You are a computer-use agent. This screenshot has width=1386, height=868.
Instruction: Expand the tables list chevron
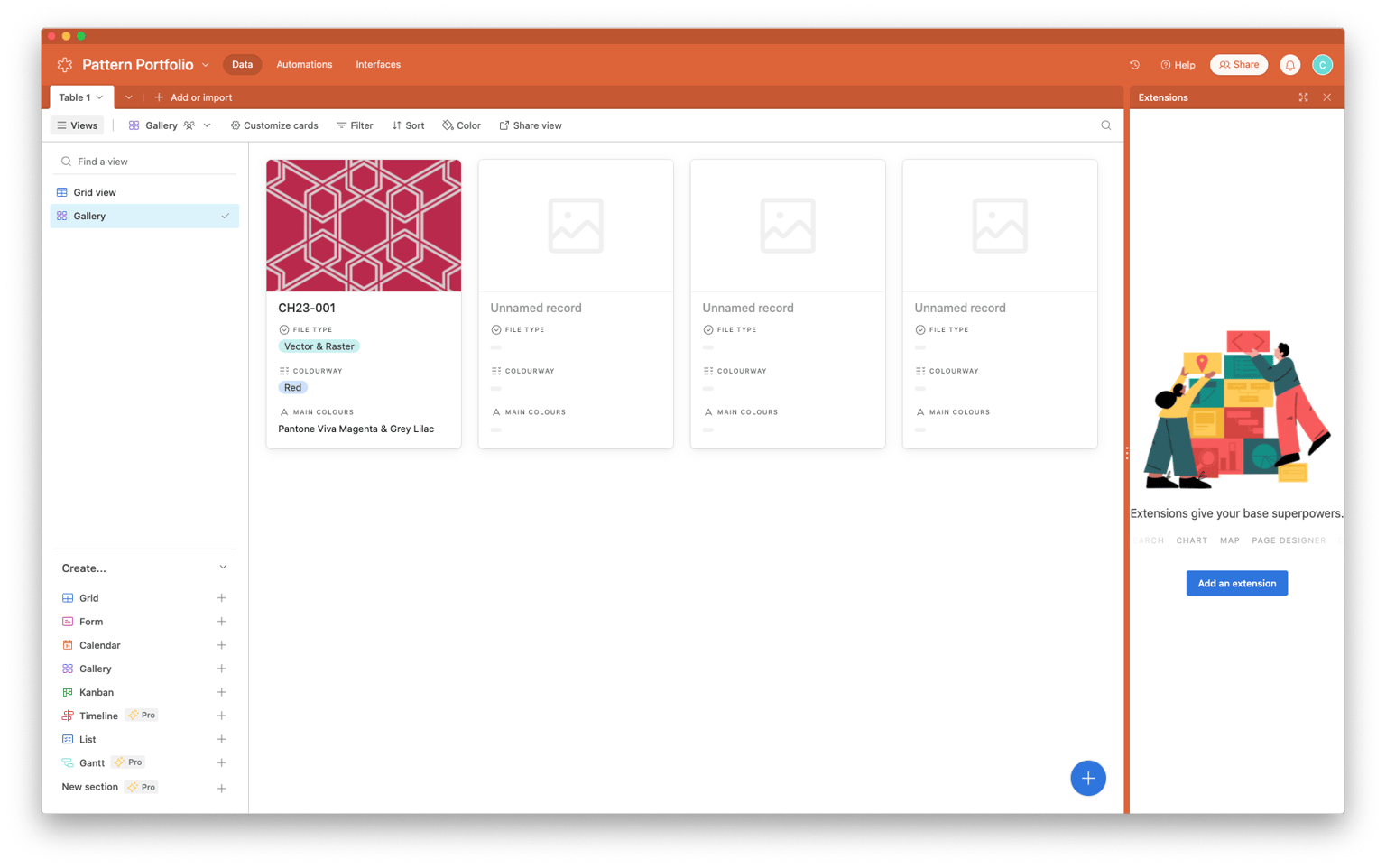tap(129, 97)
